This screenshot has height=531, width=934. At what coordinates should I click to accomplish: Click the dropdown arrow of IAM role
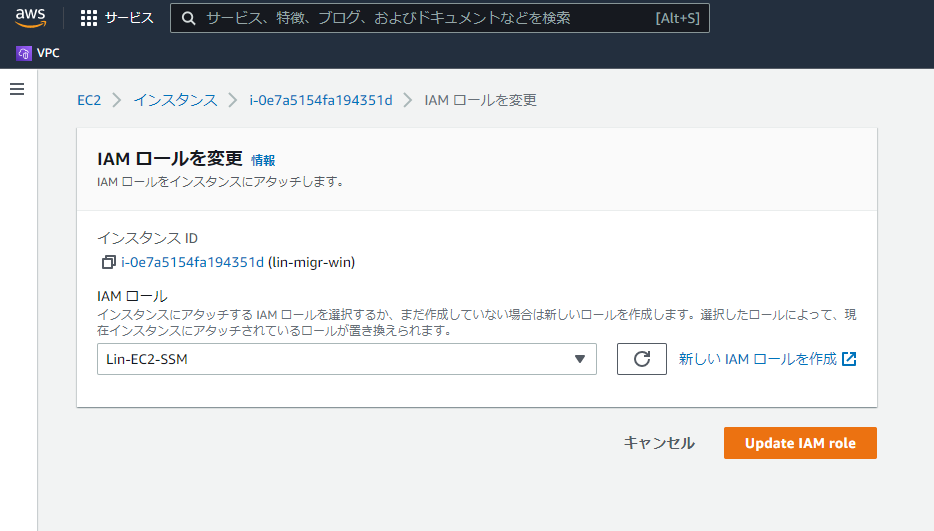580,359
